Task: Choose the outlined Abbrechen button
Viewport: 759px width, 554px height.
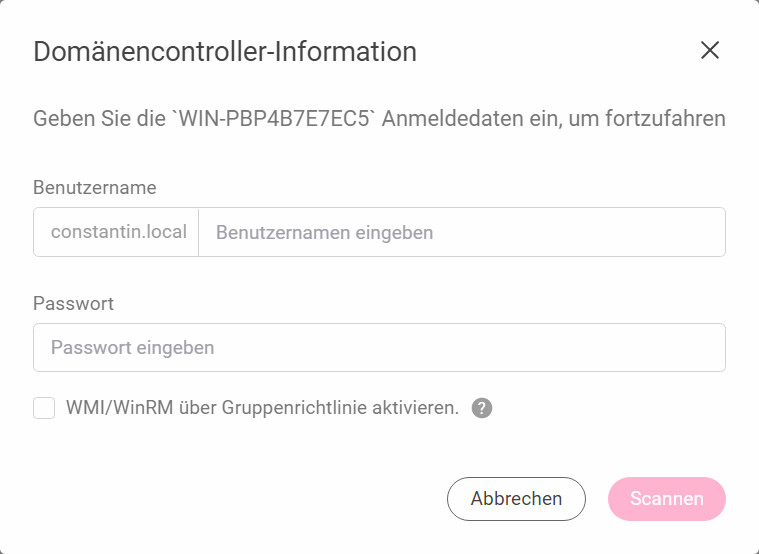Action: tap(516, 499)
